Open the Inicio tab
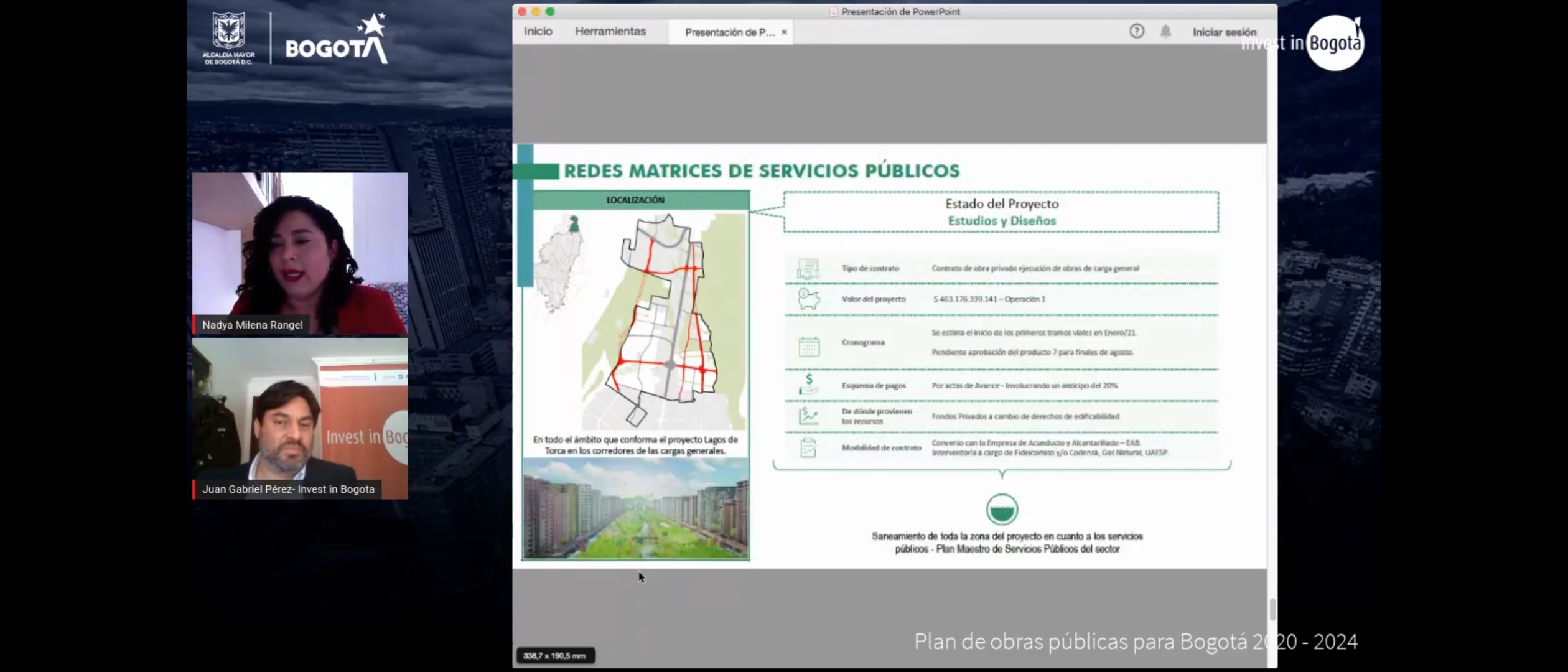1568x672 pixels. [538, 31]
